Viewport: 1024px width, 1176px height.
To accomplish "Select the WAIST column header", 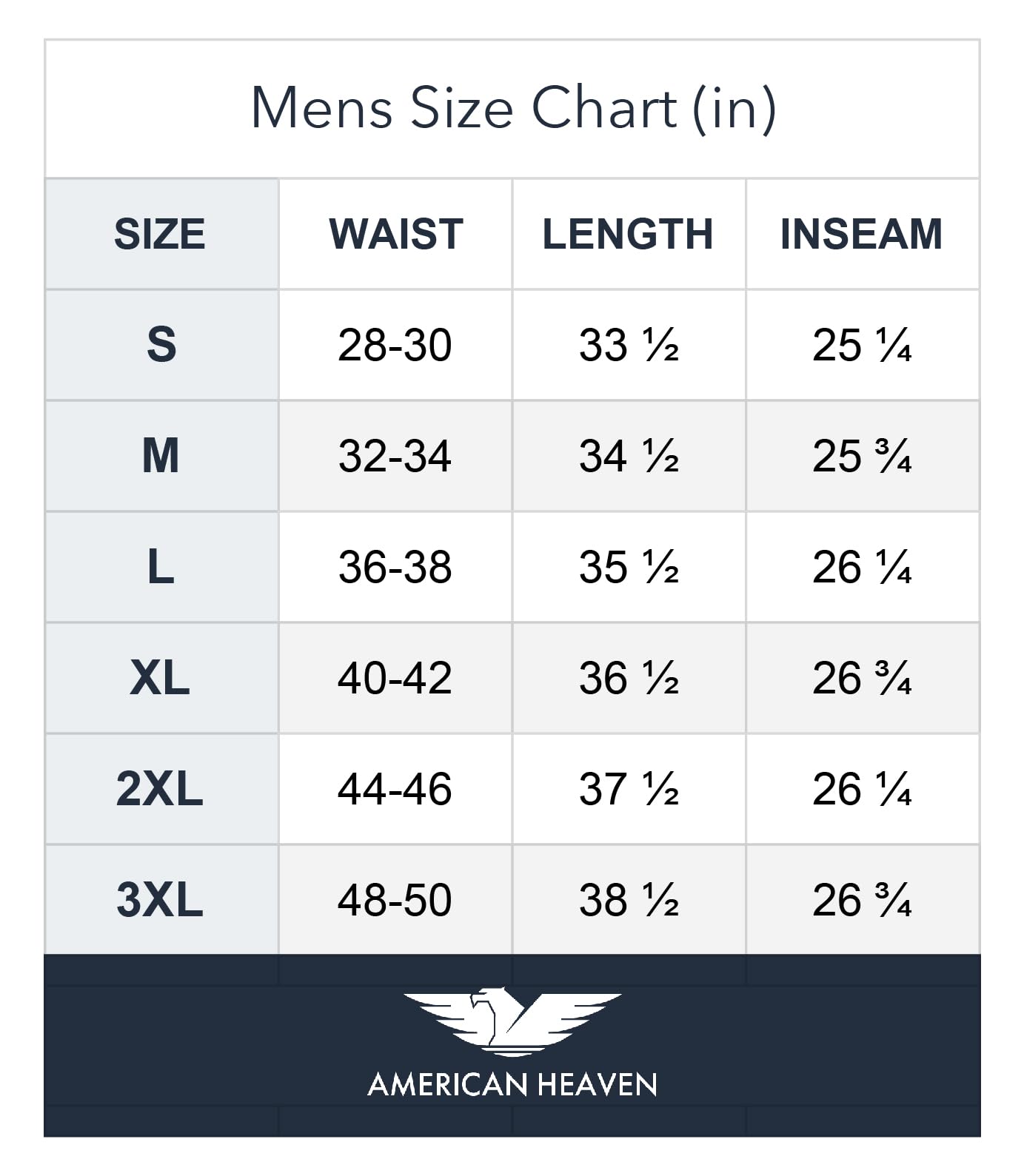I will (395, 234).
